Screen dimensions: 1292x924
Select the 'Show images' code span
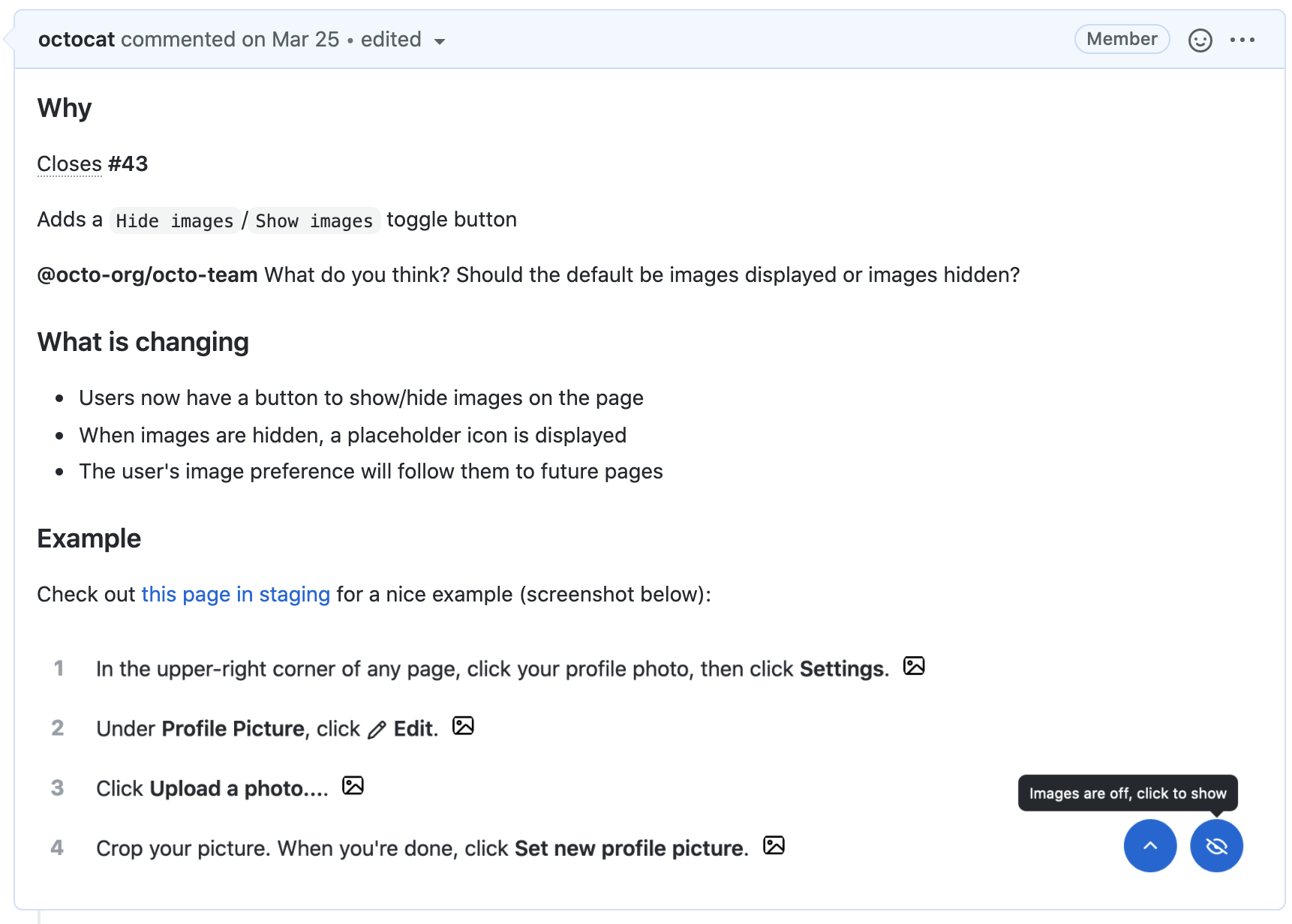314,220
